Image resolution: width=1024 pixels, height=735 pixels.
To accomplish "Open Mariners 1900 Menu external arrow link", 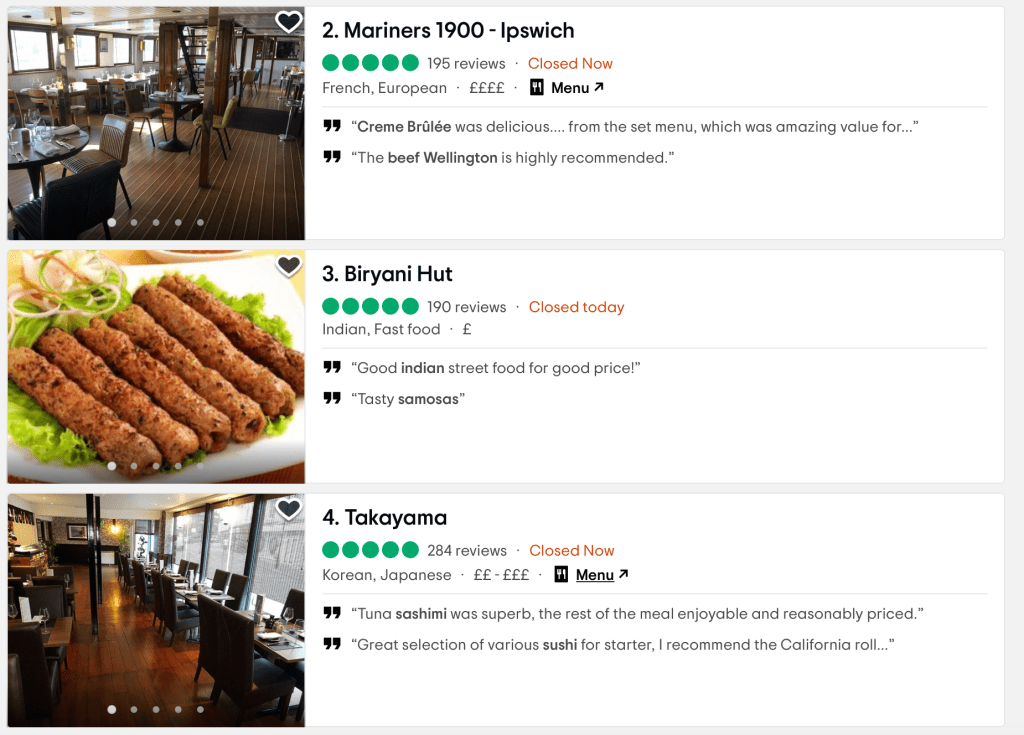I will [577, 88].
